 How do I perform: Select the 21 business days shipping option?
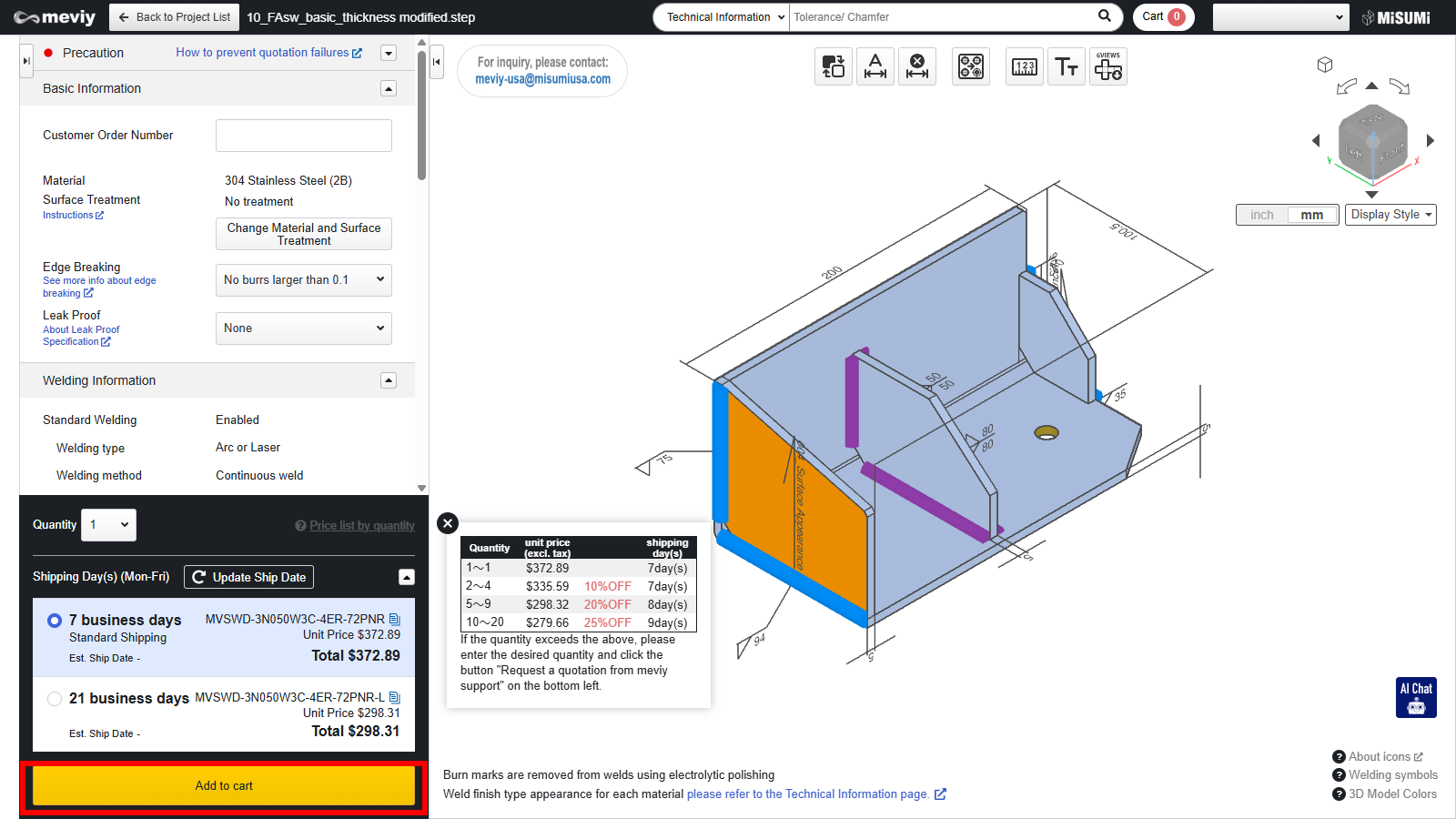[55, 699]
